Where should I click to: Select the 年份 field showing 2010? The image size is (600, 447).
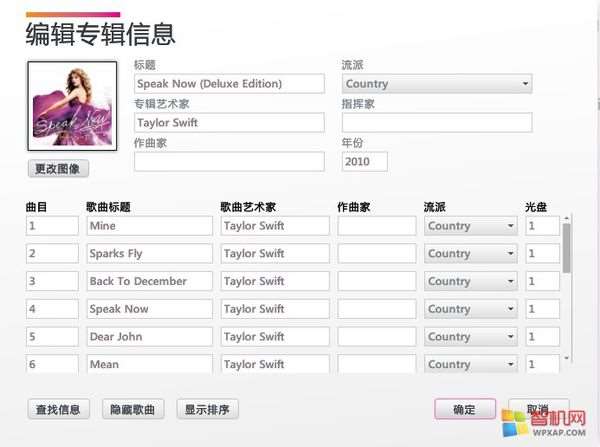point(365,162)
